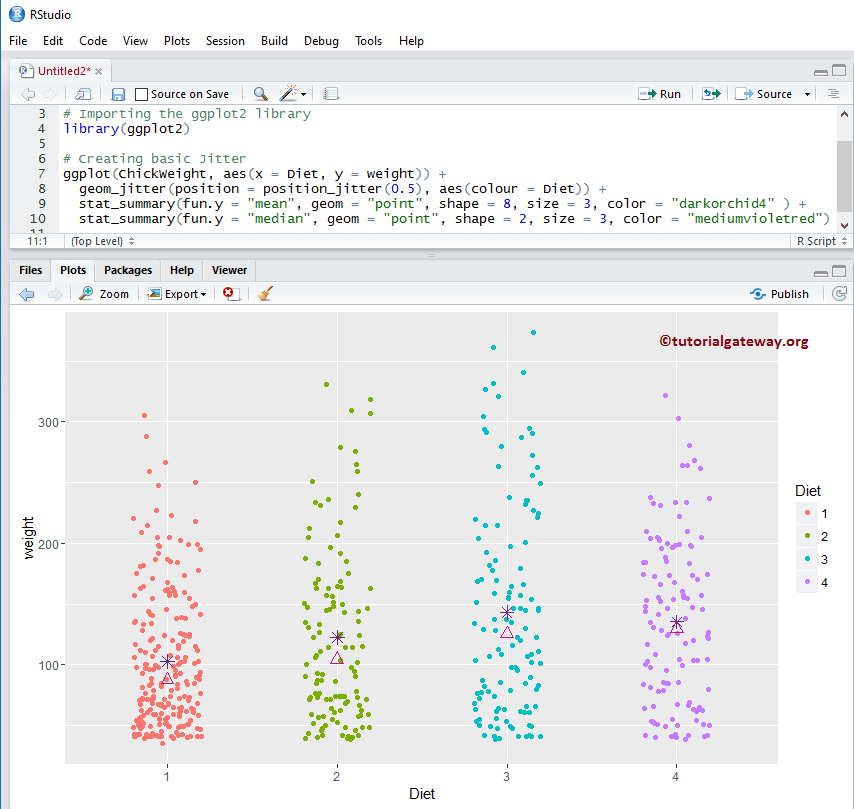Open code tools magic wand

click(x=289, y=93)
